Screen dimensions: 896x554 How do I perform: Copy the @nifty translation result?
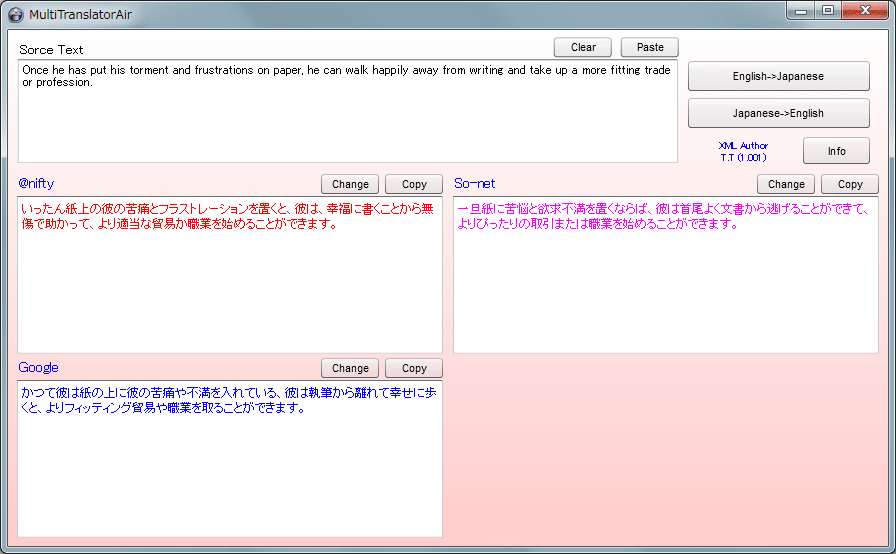pyautogui.click(x=414, y=184)
